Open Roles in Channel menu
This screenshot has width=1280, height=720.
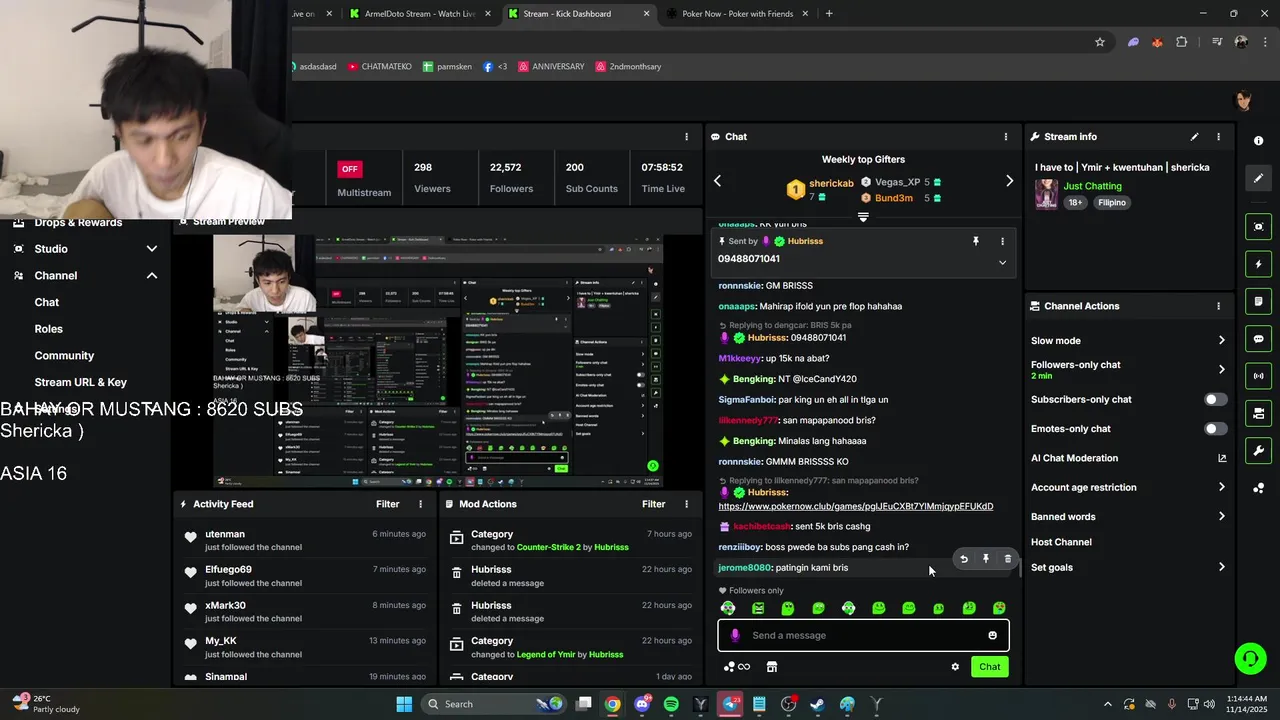click(49, 329)
